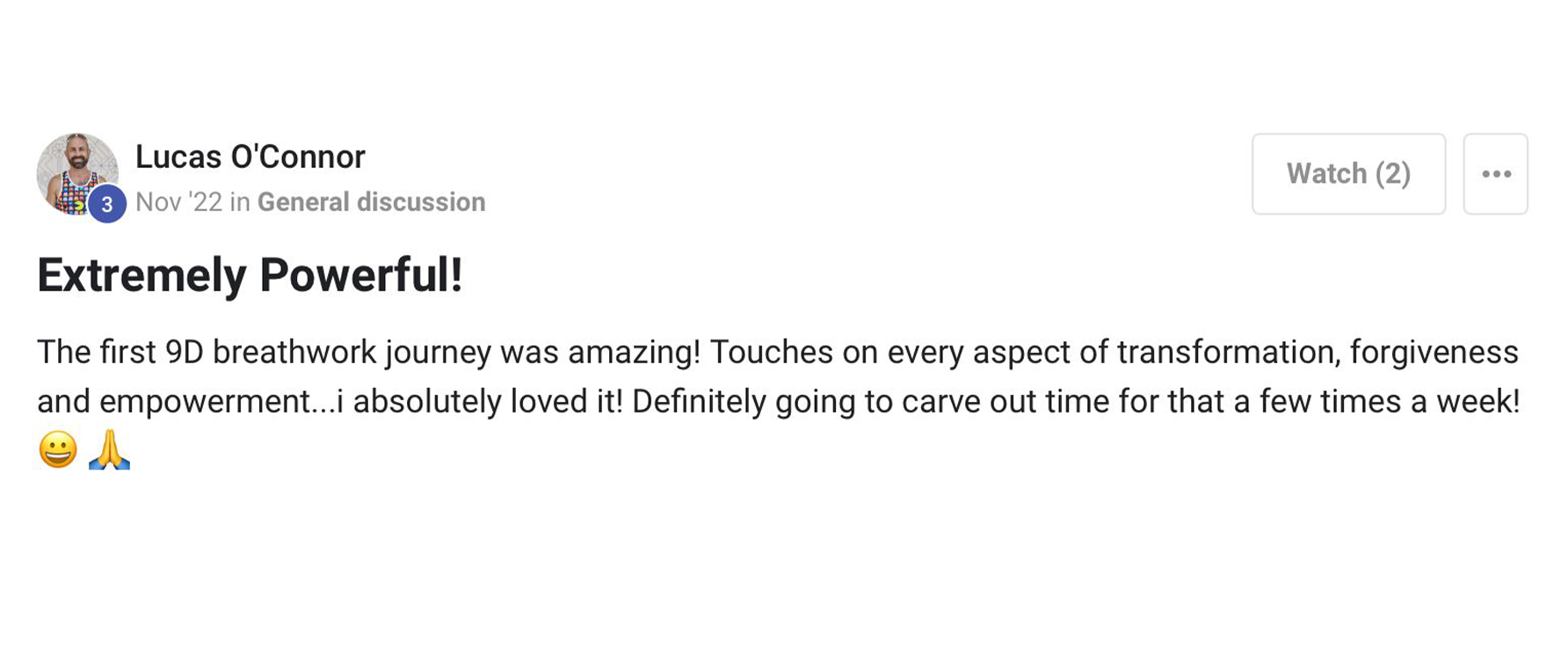The image size is (1568, 650).
Task: Click the grinning face emoji
Action: point(58,450)
